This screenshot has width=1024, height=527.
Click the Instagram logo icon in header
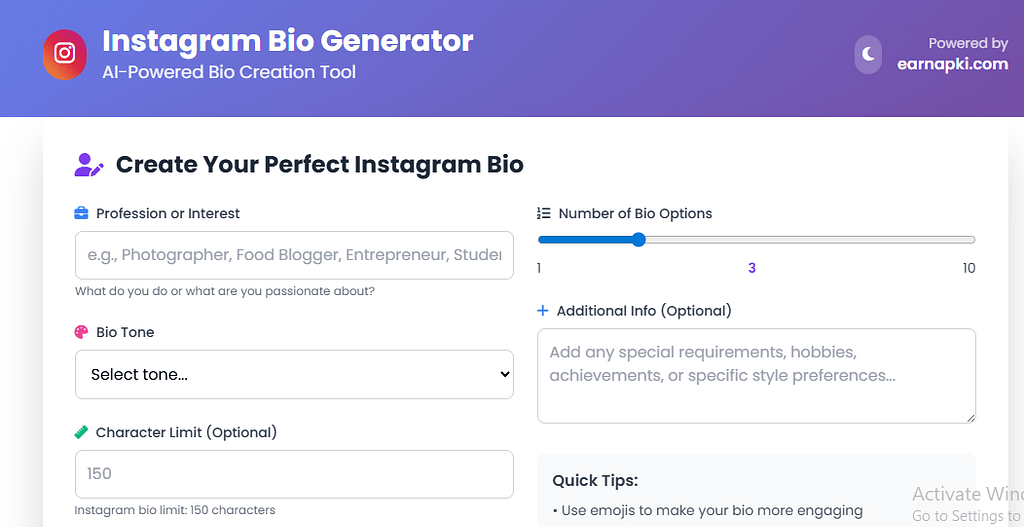pyautogui.click(x=65, y=54)
